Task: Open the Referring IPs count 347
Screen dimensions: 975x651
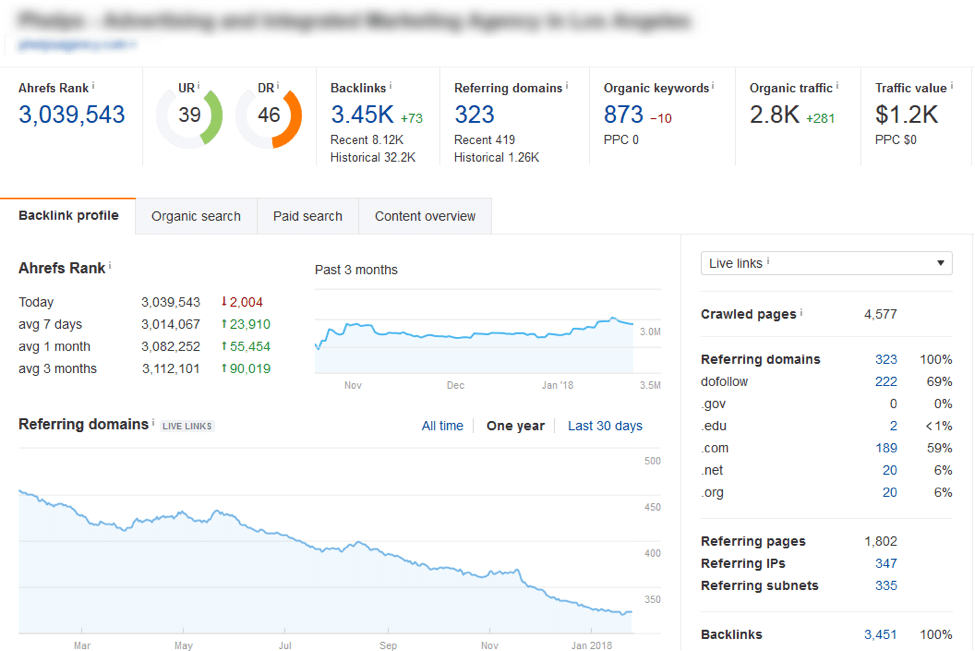Action: 886,563
